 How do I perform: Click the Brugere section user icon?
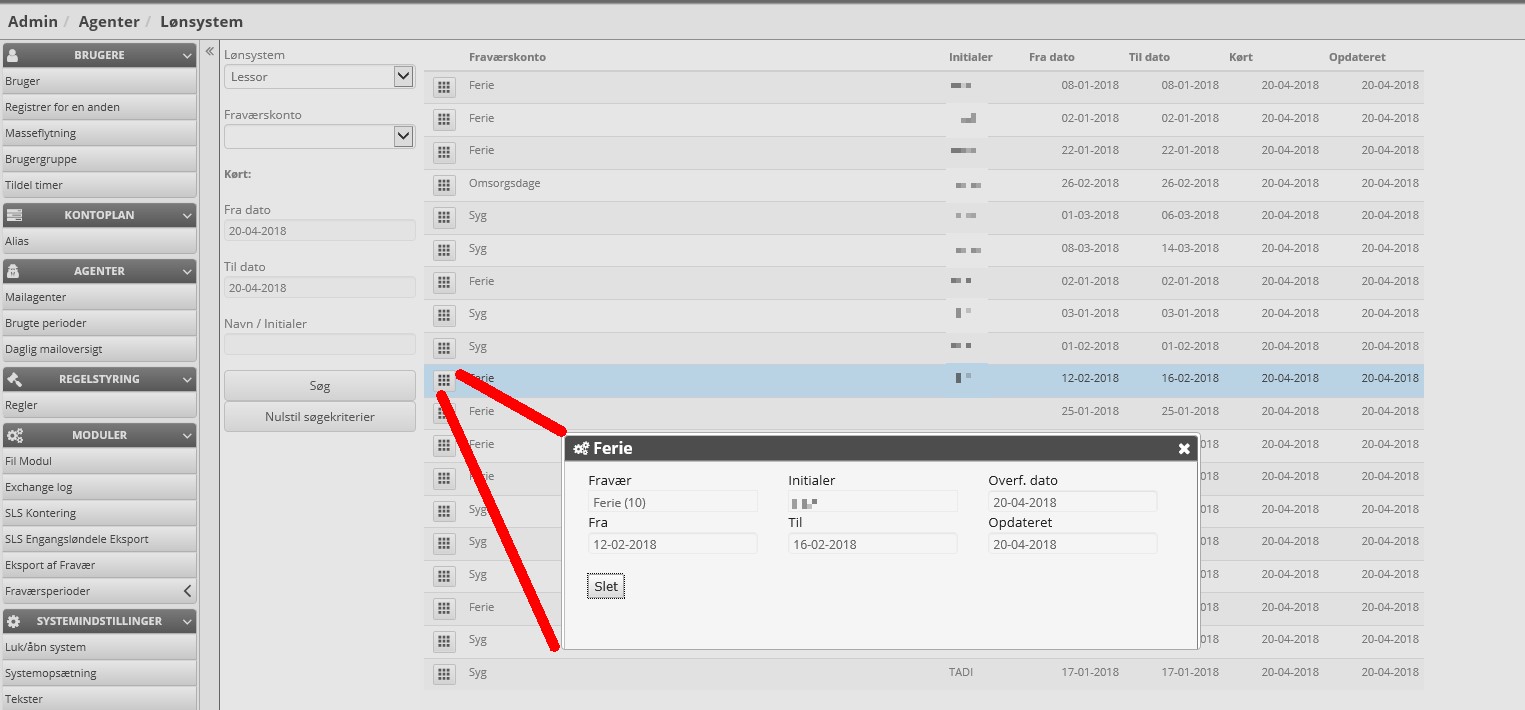coord(14,55)
